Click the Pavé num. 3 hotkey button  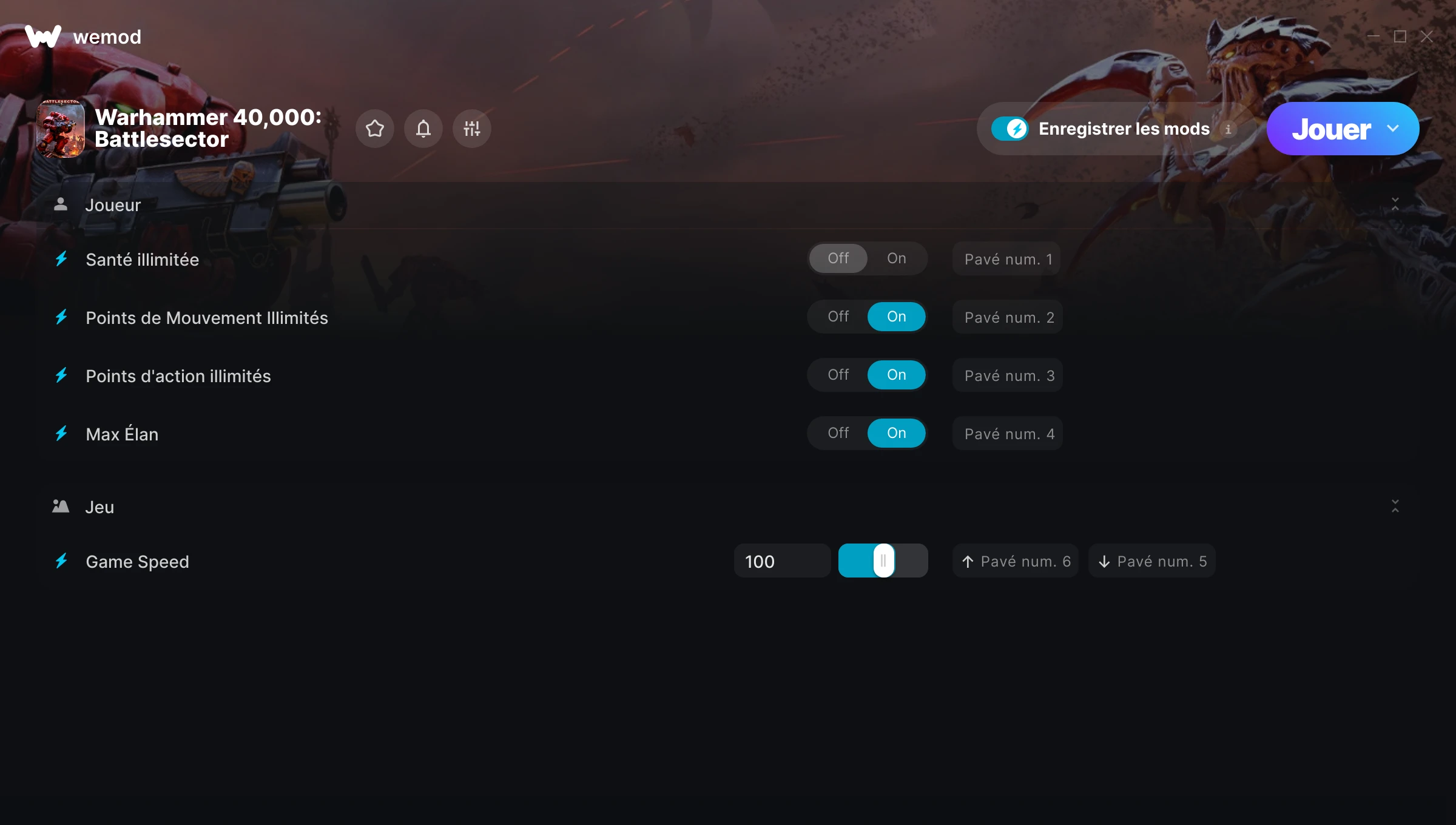pos(1008,375)
